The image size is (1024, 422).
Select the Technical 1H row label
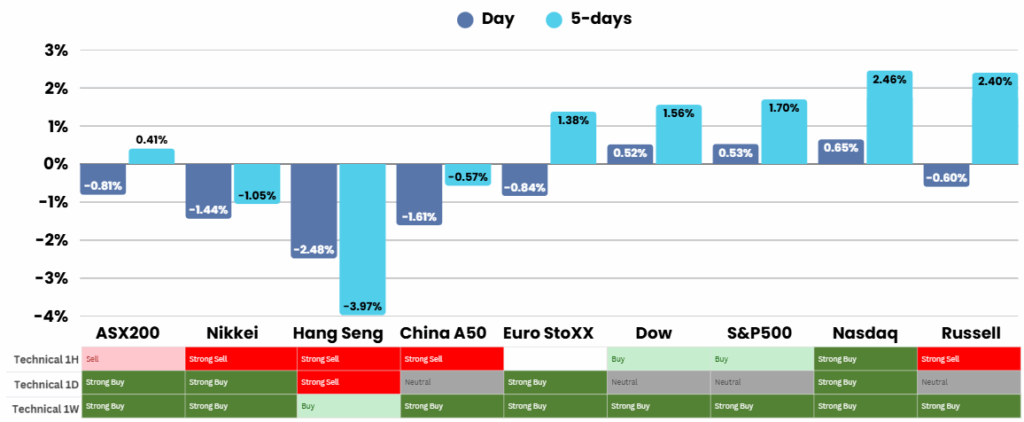pyautogui.click(x=41, y=358)
